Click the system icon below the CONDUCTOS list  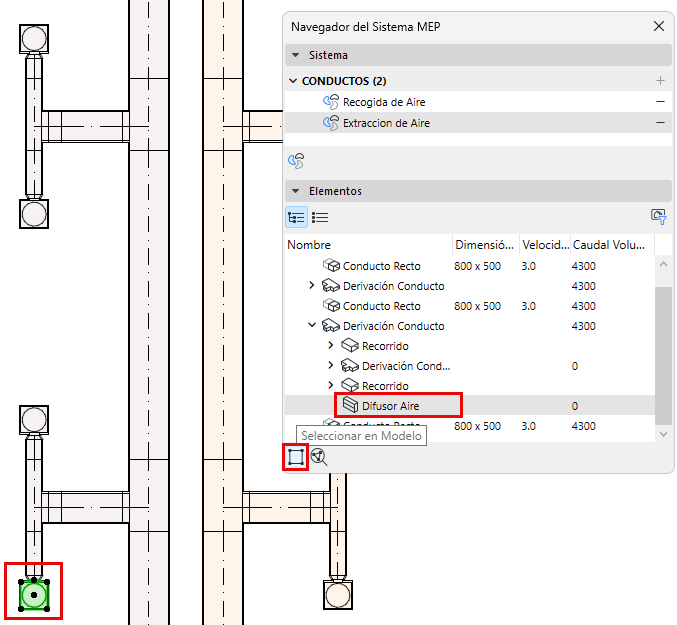tap(296, 161)
